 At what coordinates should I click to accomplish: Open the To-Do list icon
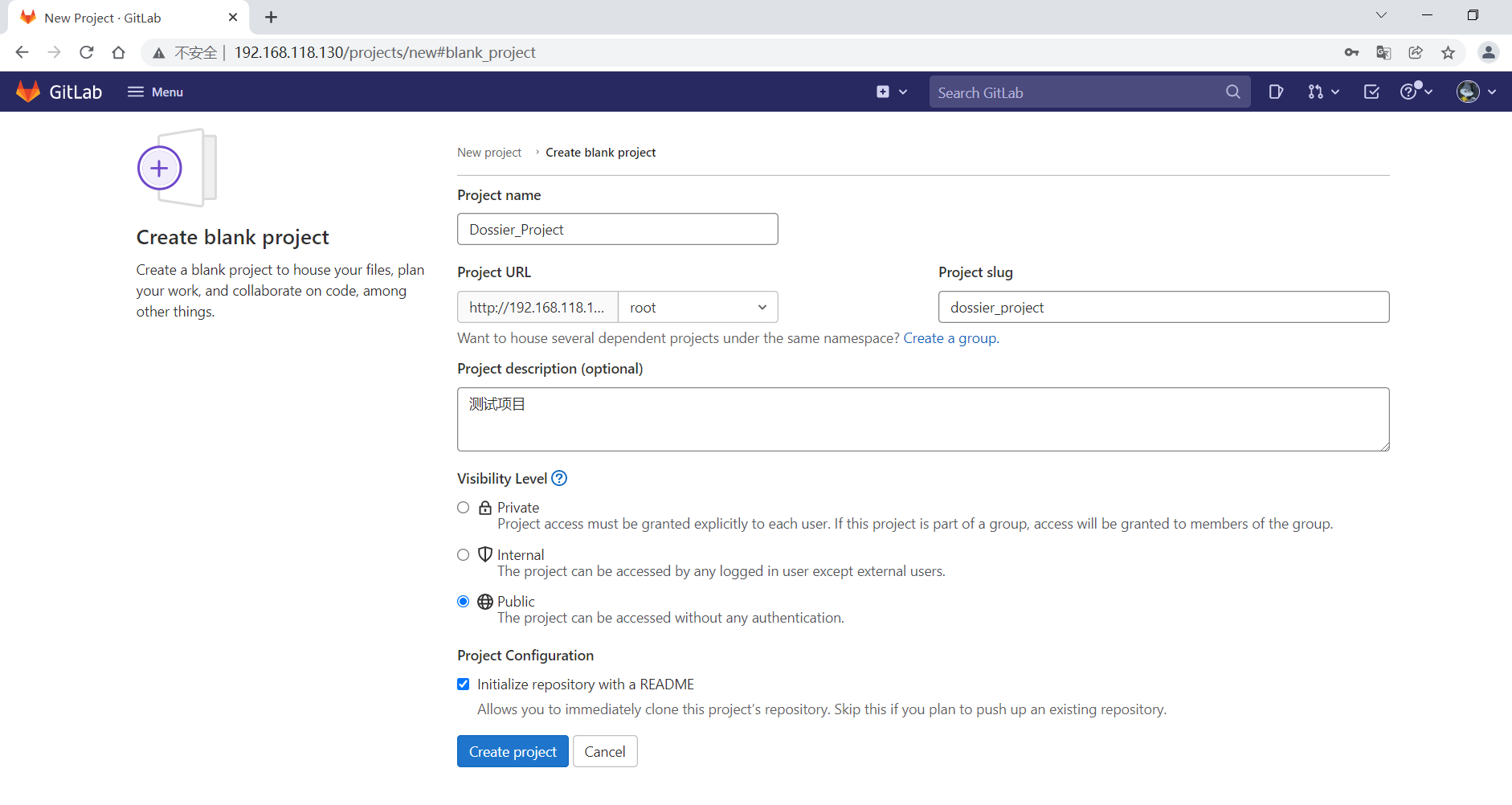pyautogui.click(x=1371, y=92)
